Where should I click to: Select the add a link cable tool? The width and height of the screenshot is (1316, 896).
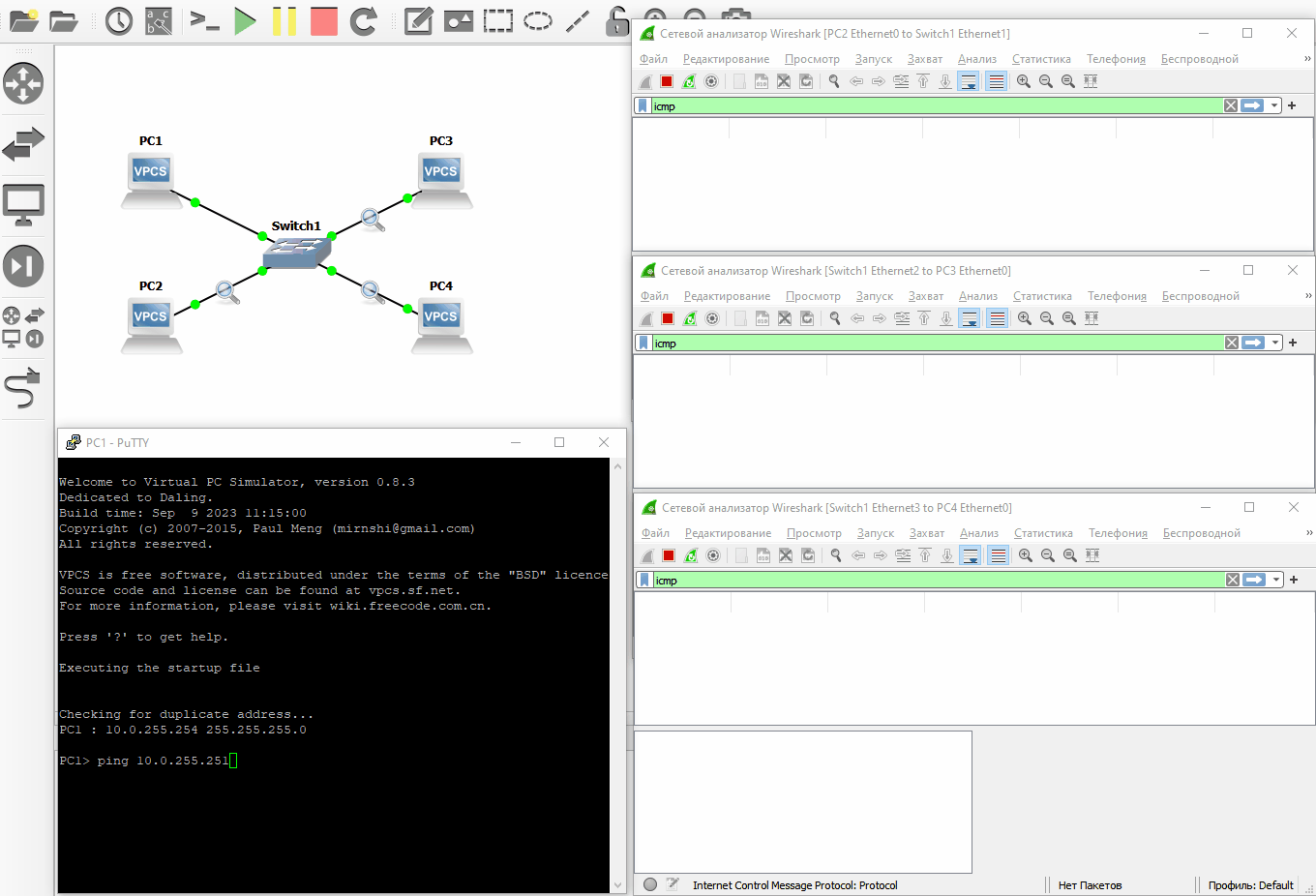23,388
